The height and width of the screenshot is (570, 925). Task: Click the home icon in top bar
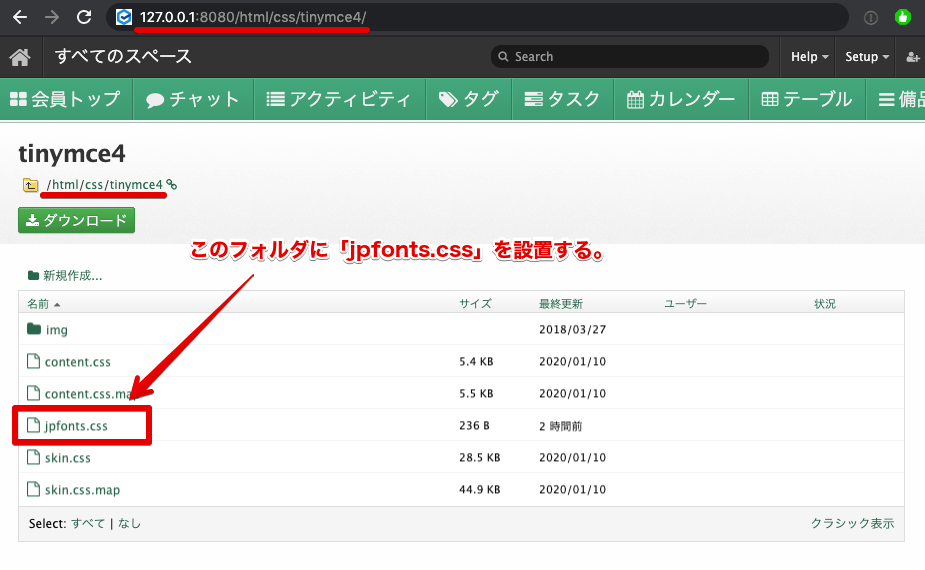point(20,57)
